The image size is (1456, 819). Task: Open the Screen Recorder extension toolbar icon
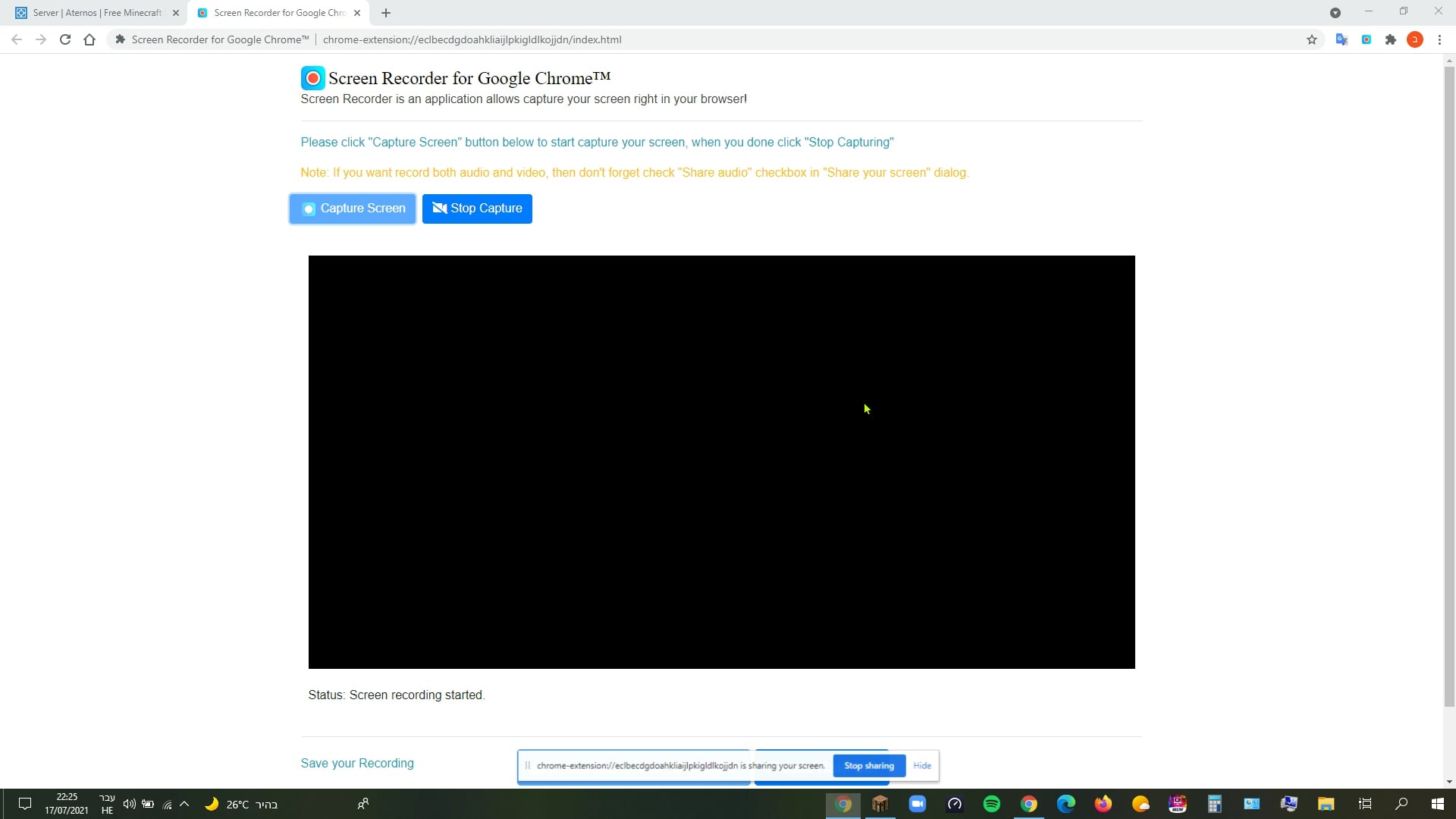pyautogui.click(x=1367, y=39)
